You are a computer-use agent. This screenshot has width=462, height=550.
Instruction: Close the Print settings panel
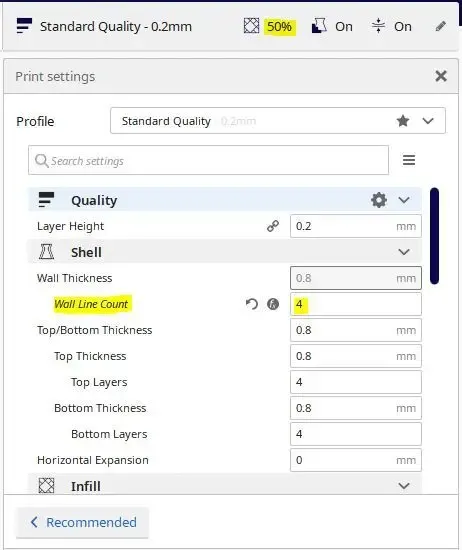coord(441,76)
